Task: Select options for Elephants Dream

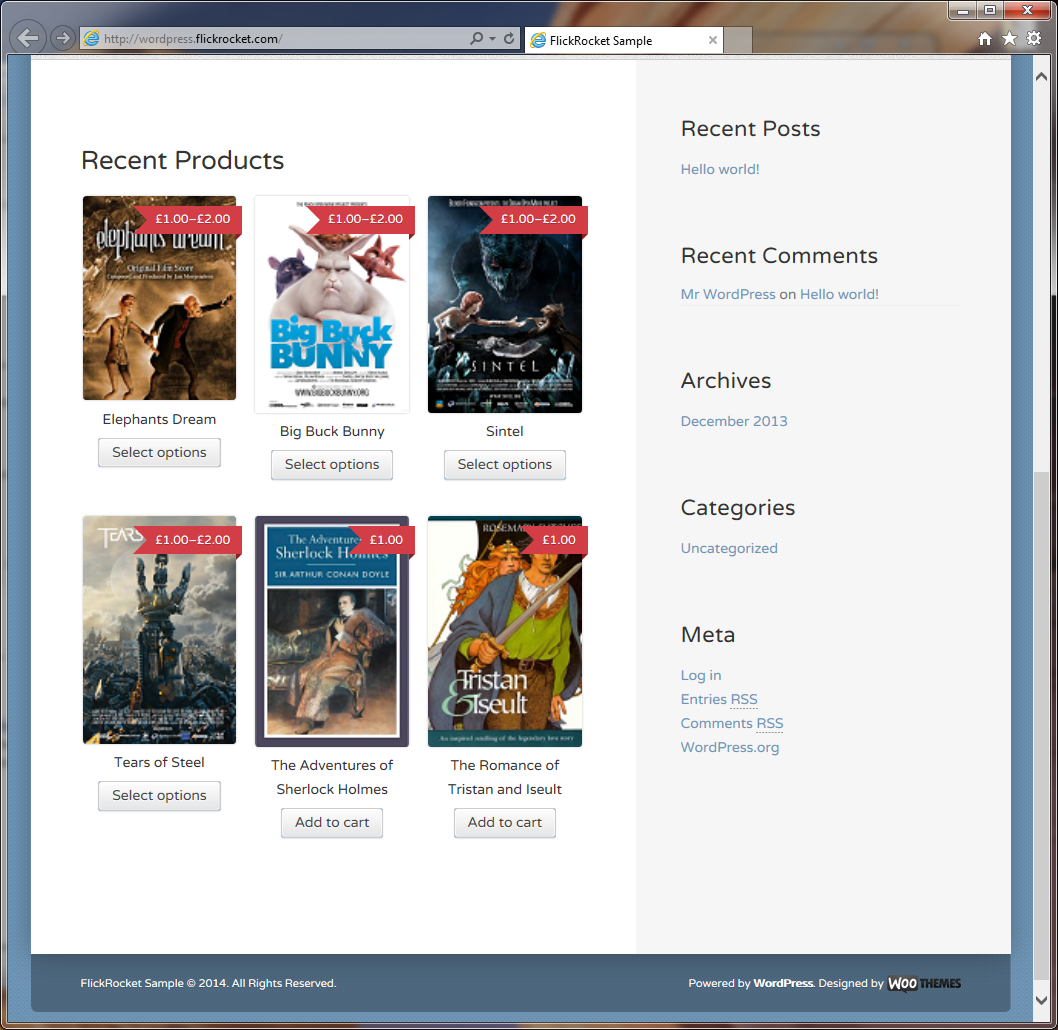Action: point(159,453)
